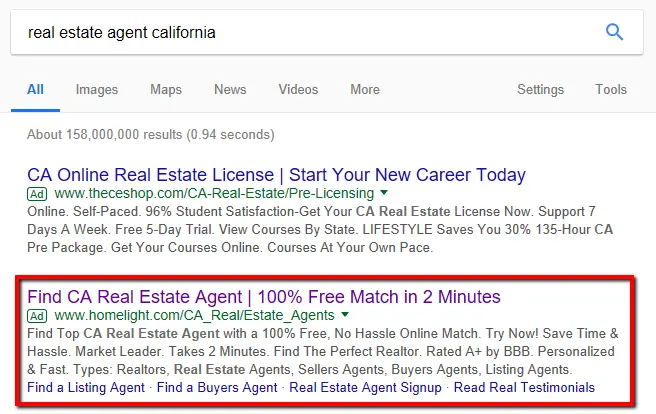Image resolution: width=656 pixels, height=414 pixels.
Task: Open search Settings
Action: pos(540,90)
